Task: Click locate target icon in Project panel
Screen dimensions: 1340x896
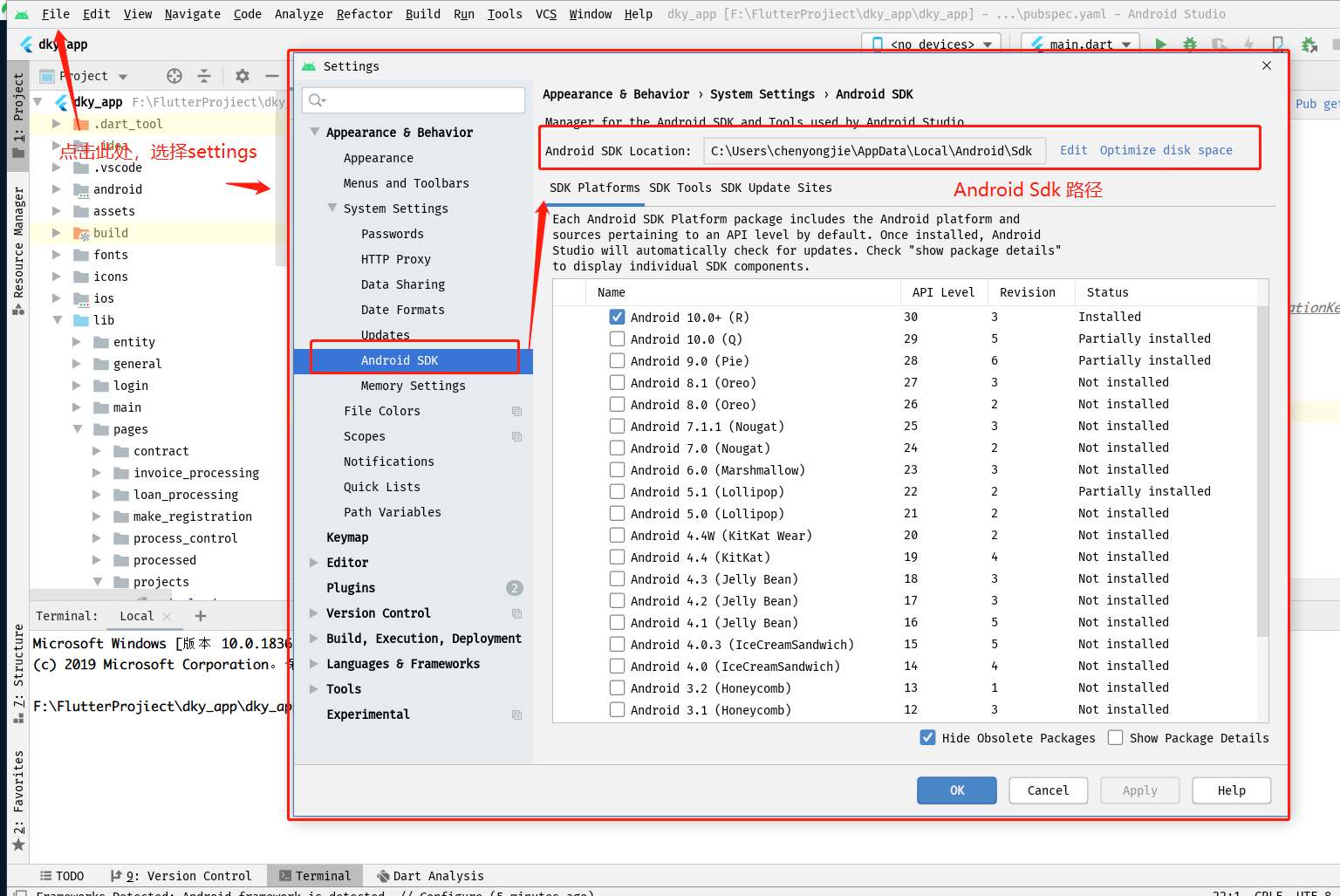Action: (174, 76)
